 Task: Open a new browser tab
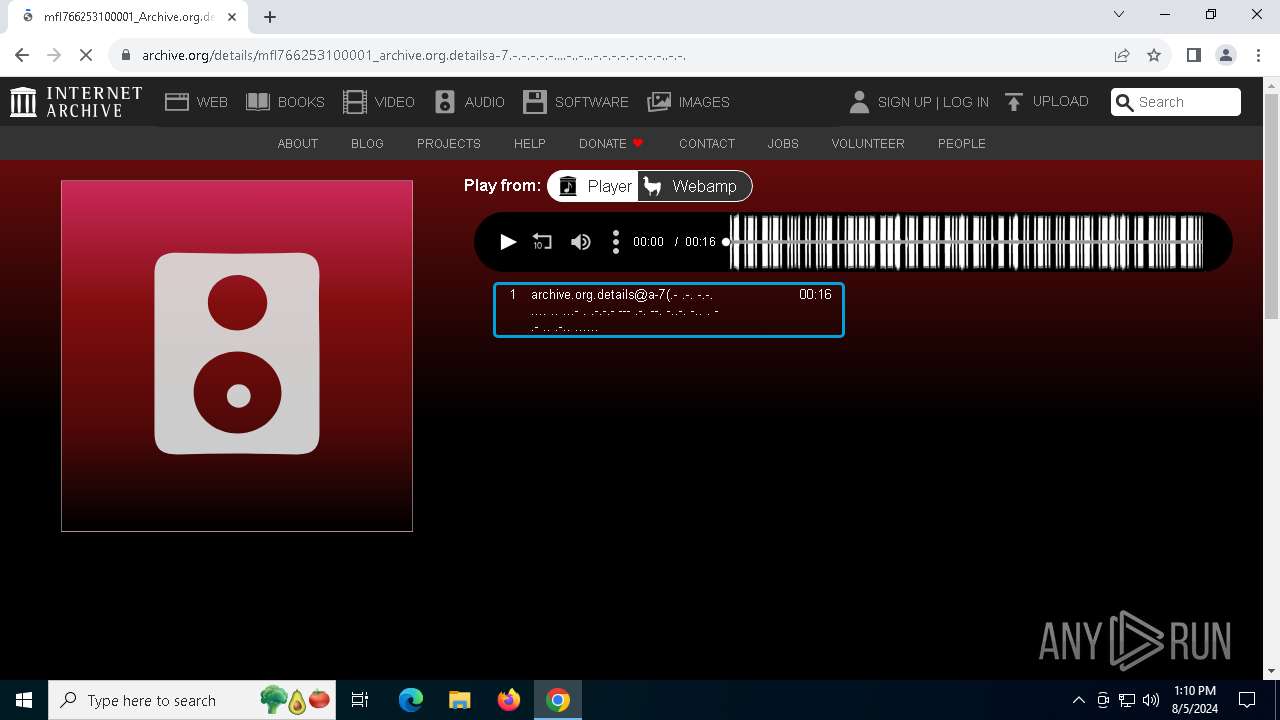tap(270, 16)
